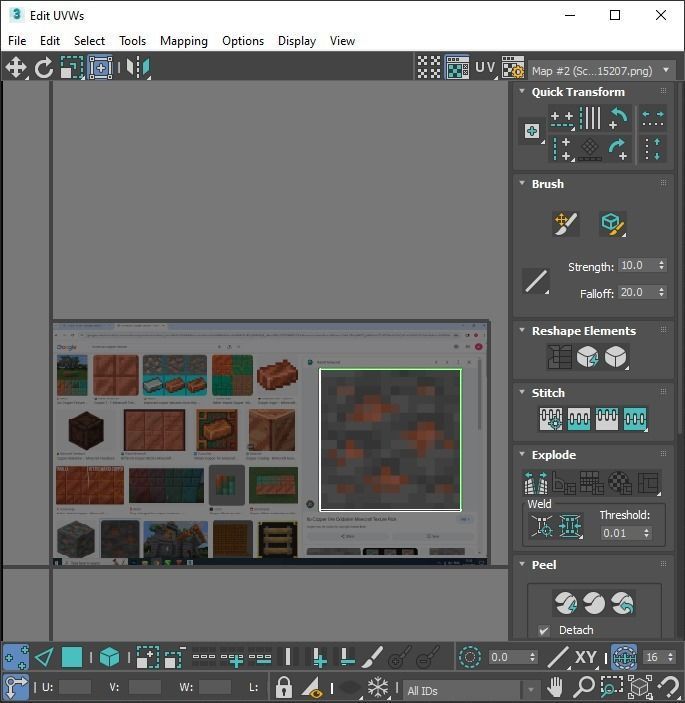This screenshot has height=703, width=685.
Task: Open the brush falloff type flyout
Action: click(x=536, y=281)
